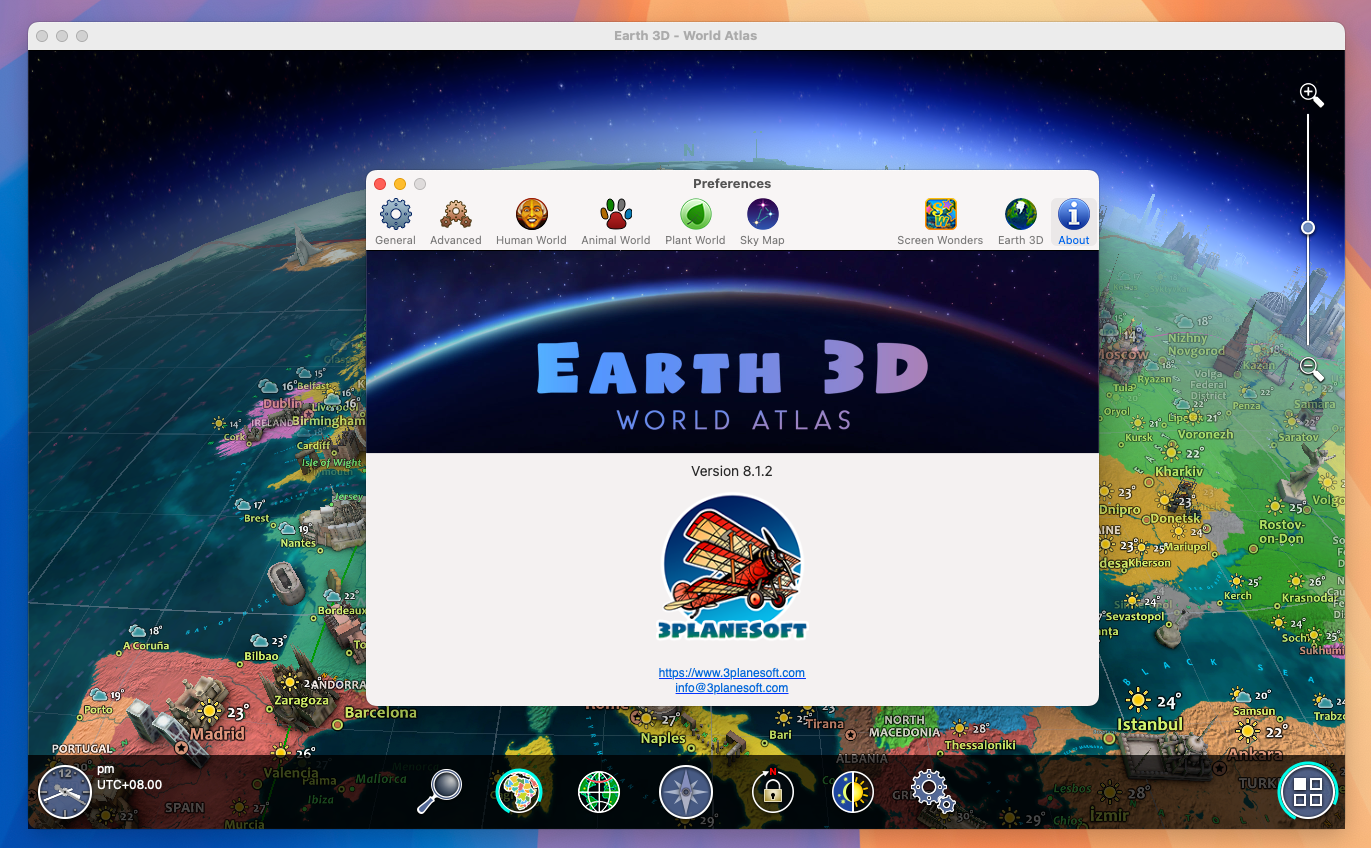Switch to the Animal World tab
This screenshot has height=848, width=1371.
[615, 221]
